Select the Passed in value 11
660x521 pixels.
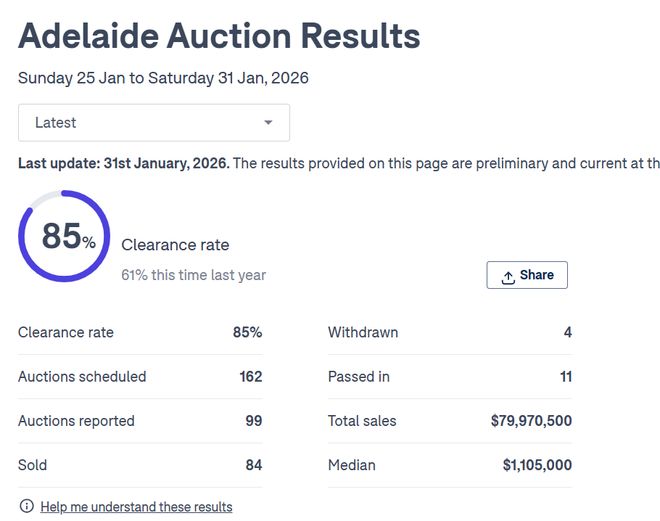[565, 377]
